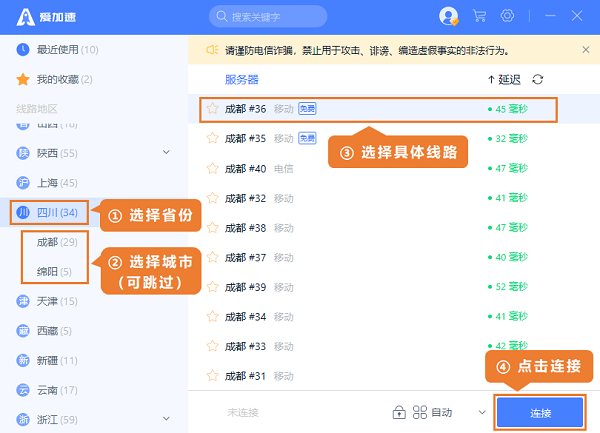Image resolution: width=600 pixels, height=433 pixels.
Task: Click the four-squares 自动 mode icon
Action: (x=419, y=412)
